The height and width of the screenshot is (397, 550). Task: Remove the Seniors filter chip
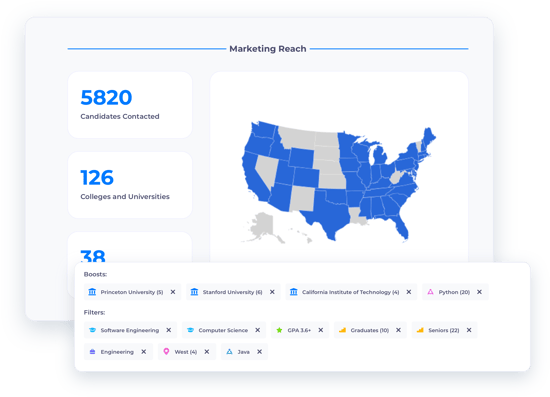(469, 330)
